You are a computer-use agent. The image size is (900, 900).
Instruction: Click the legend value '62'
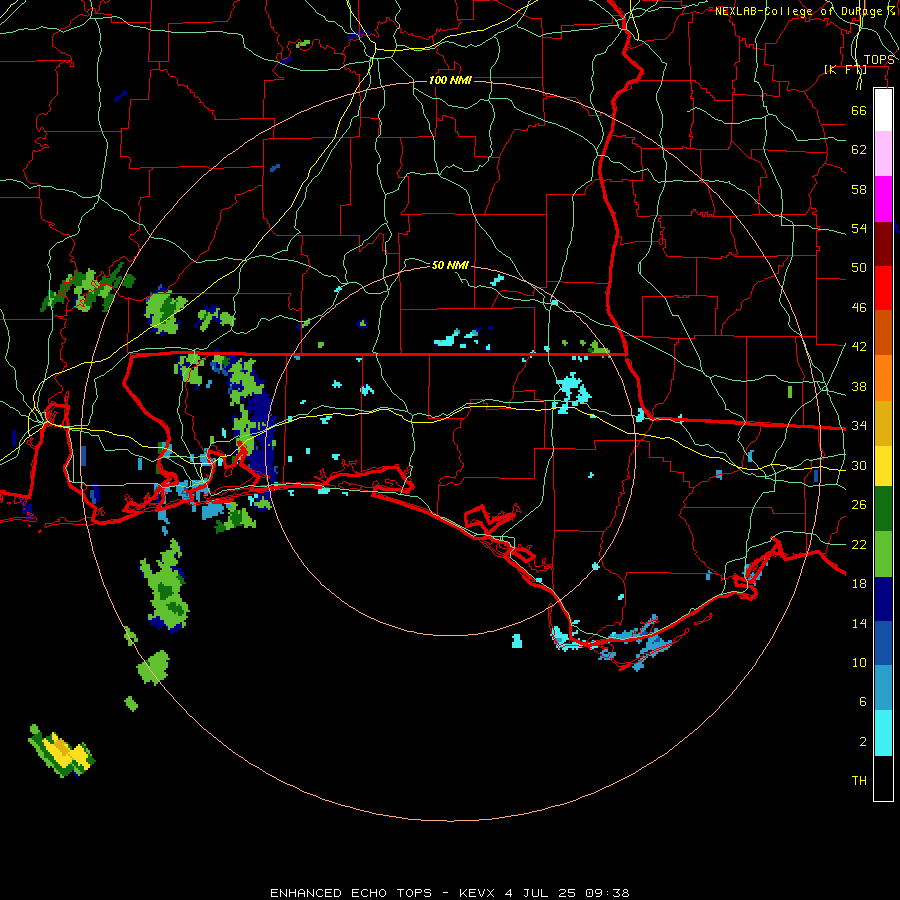859,150
